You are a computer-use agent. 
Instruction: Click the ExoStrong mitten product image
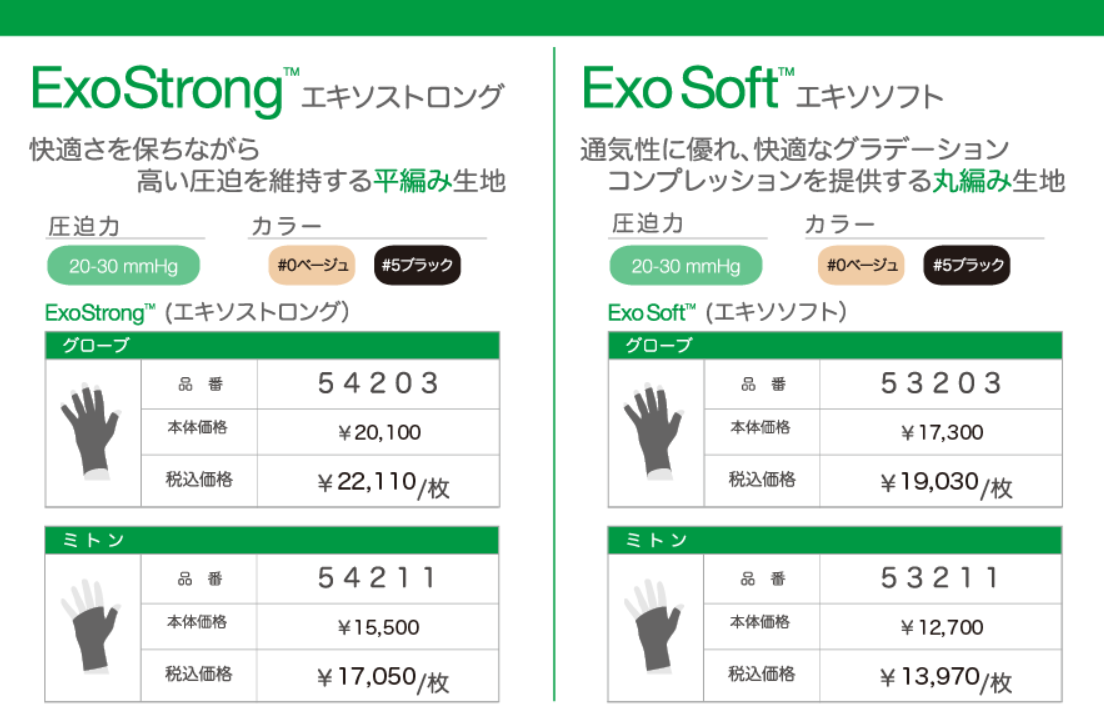point(91,627)
